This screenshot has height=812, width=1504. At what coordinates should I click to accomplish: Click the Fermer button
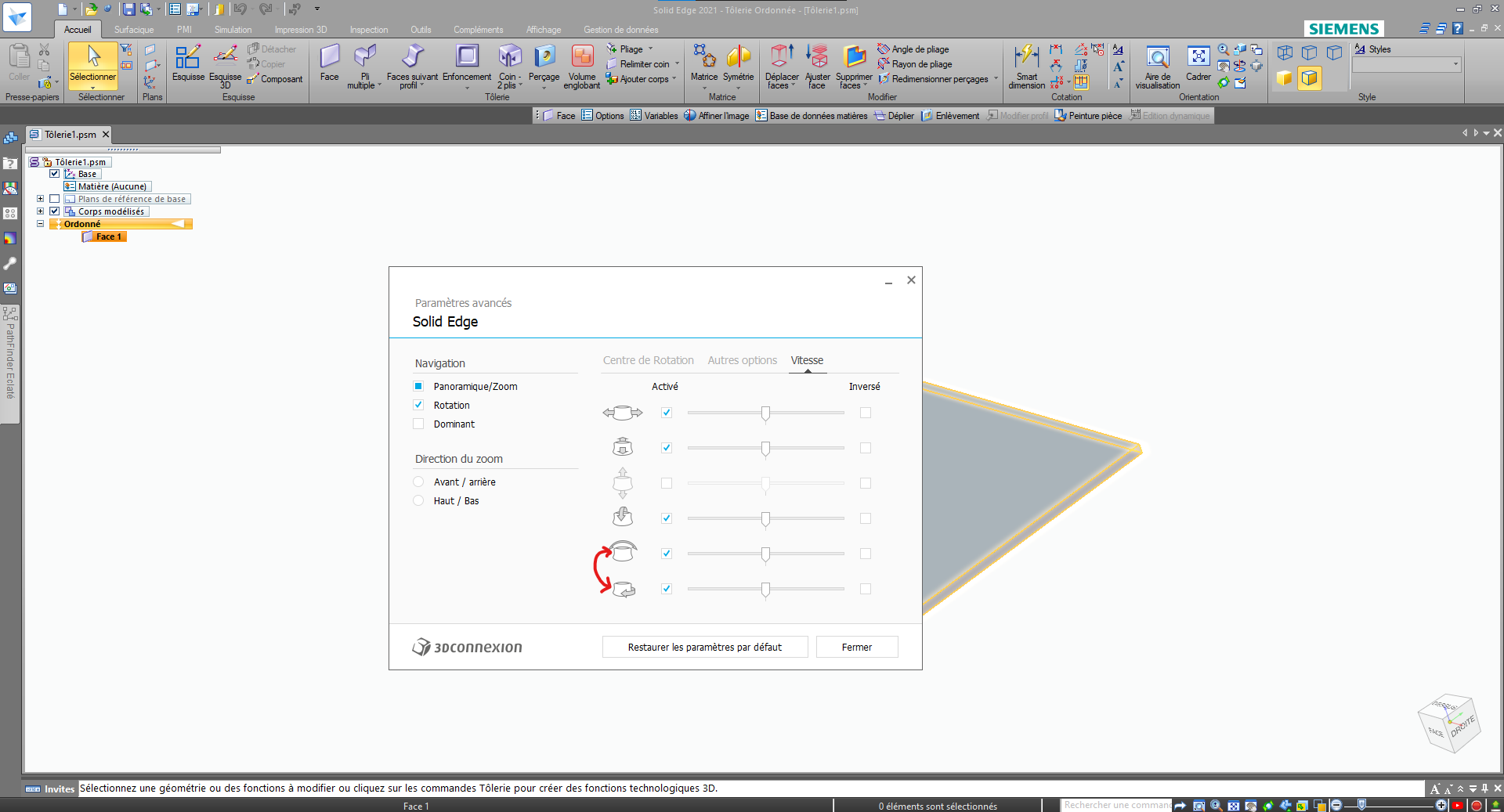point(857,647)
